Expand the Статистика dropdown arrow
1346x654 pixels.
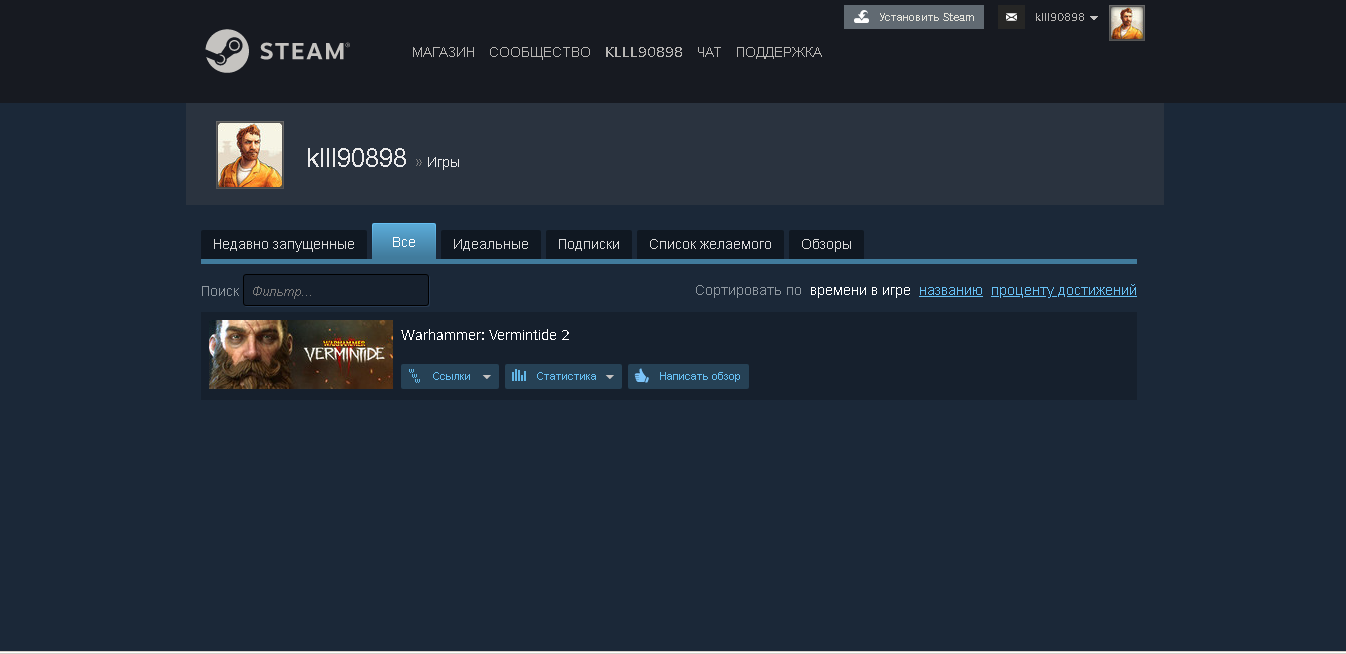[610, 377]
